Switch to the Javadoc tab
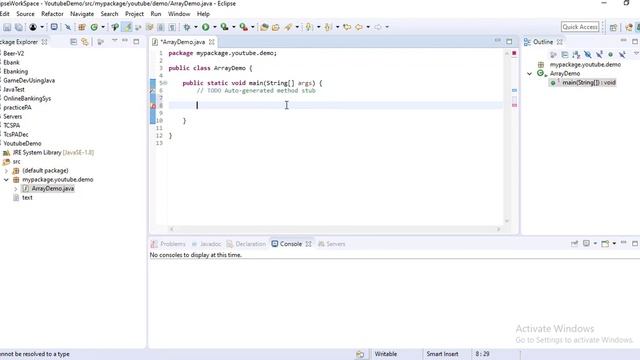This screenshot has width=640, height=360. tap(207, 244)
